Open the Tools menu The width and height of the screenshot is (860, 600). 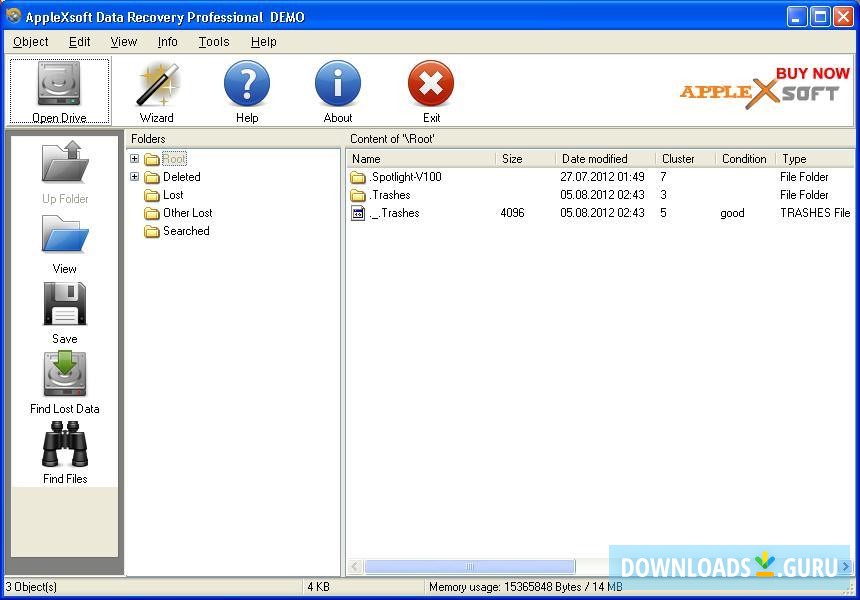[x=213, y=42]
